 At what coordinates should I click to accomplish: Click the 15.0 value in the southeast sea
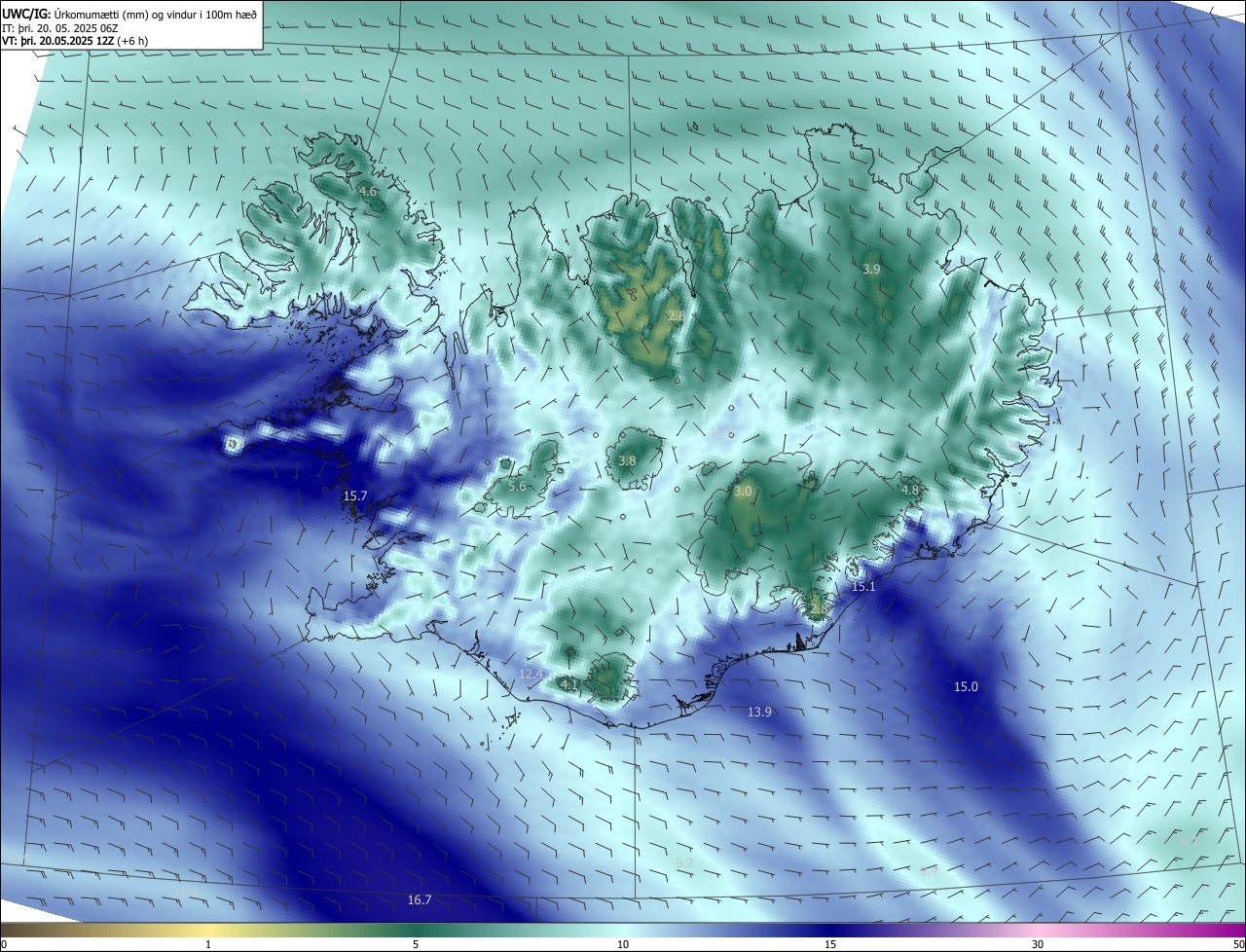[x=966, y=687]
